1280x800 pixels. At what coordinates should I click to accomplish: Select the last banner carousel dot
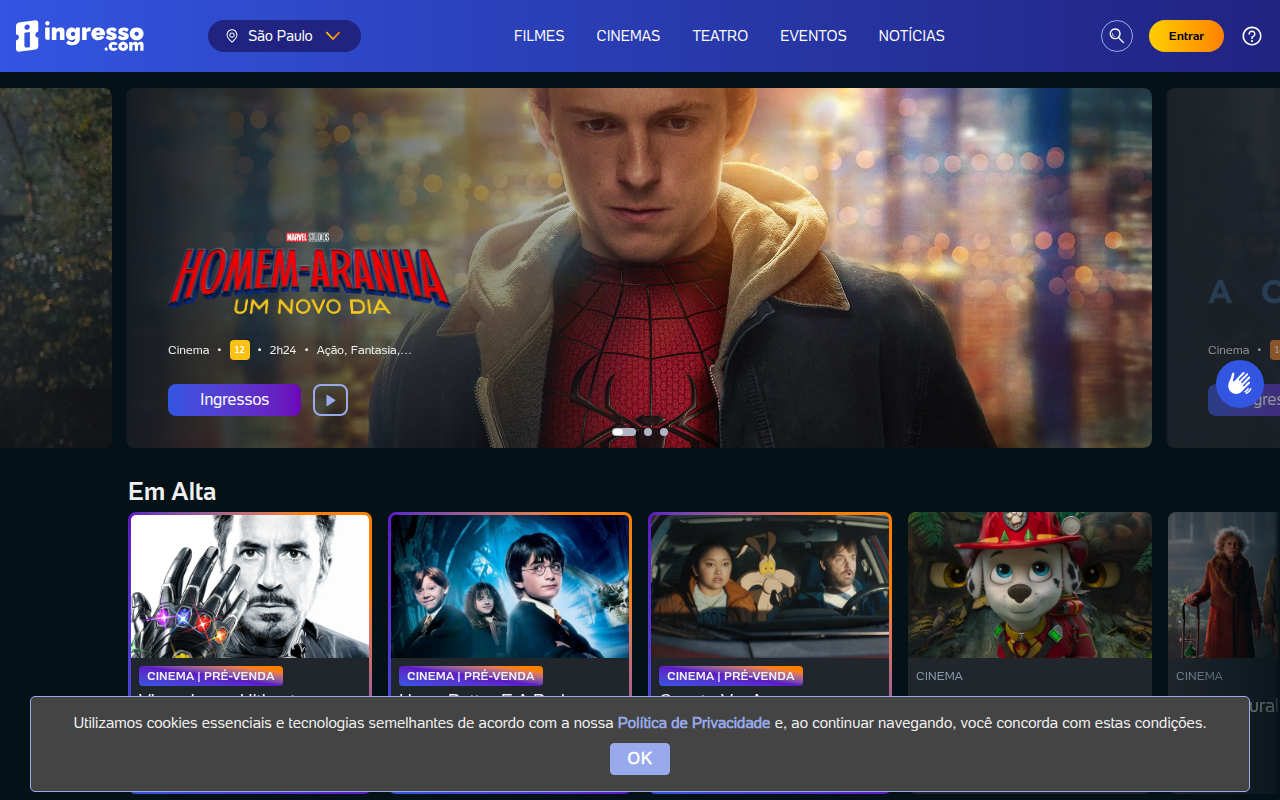664,432
